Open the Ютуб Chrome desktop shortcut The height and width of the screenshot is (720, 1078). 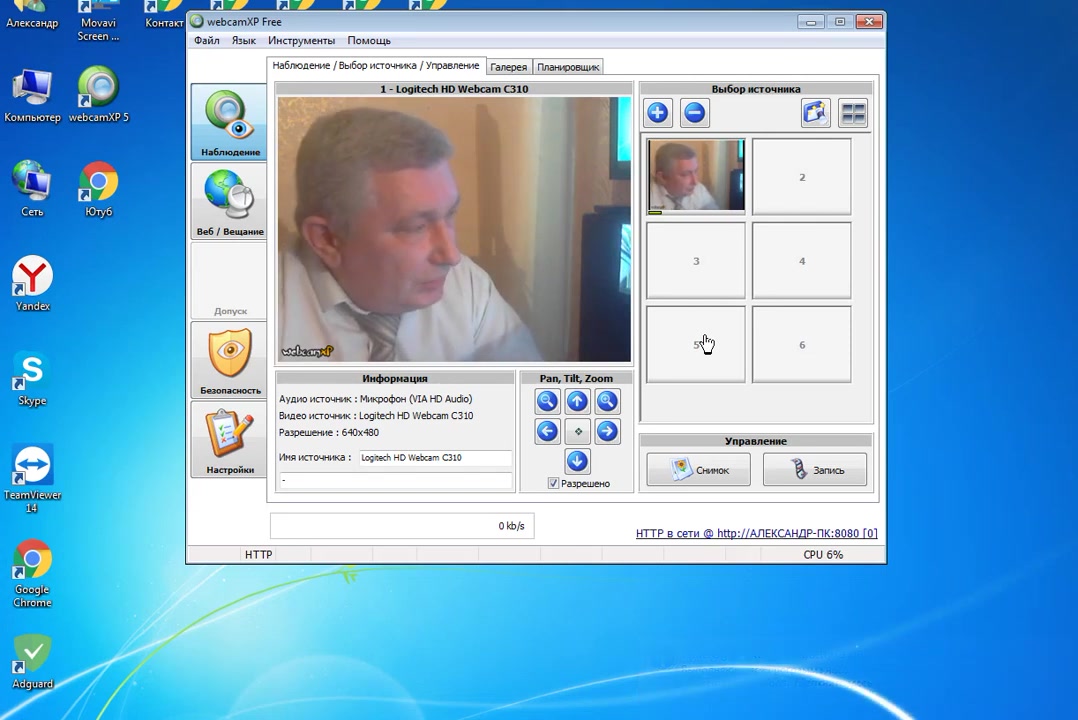click(98, 189)
